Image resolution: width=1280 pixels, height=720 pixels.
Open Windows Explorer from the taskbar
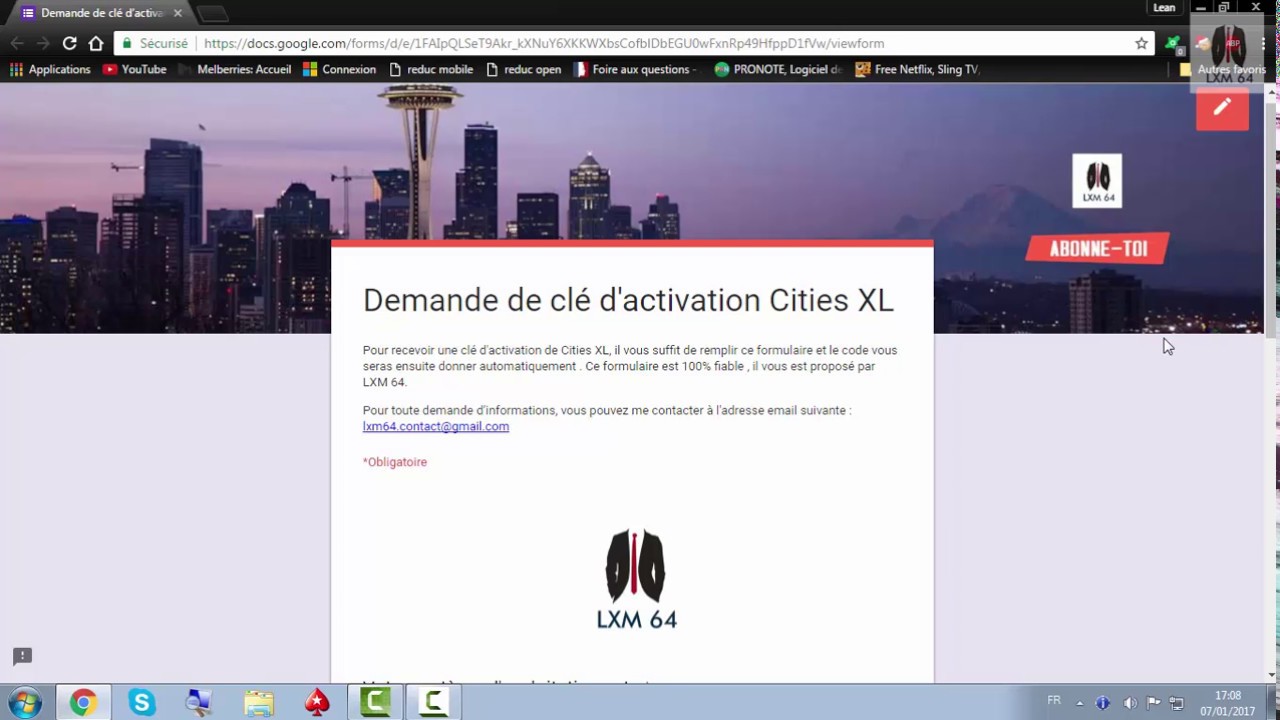[x=259, y=702]
